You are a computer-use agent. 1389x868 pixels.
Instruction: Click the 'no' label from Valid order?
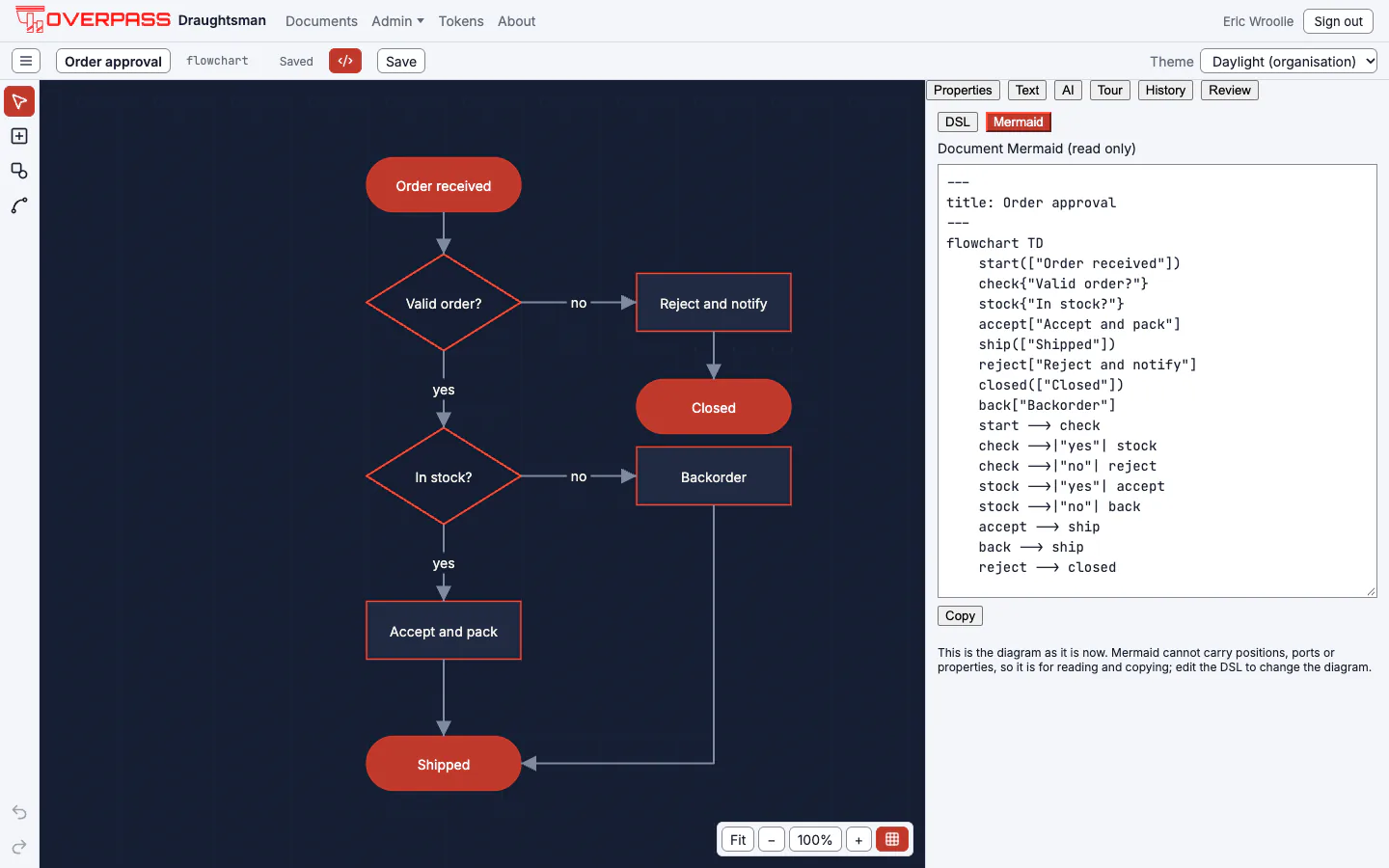[x=579, y=303]
